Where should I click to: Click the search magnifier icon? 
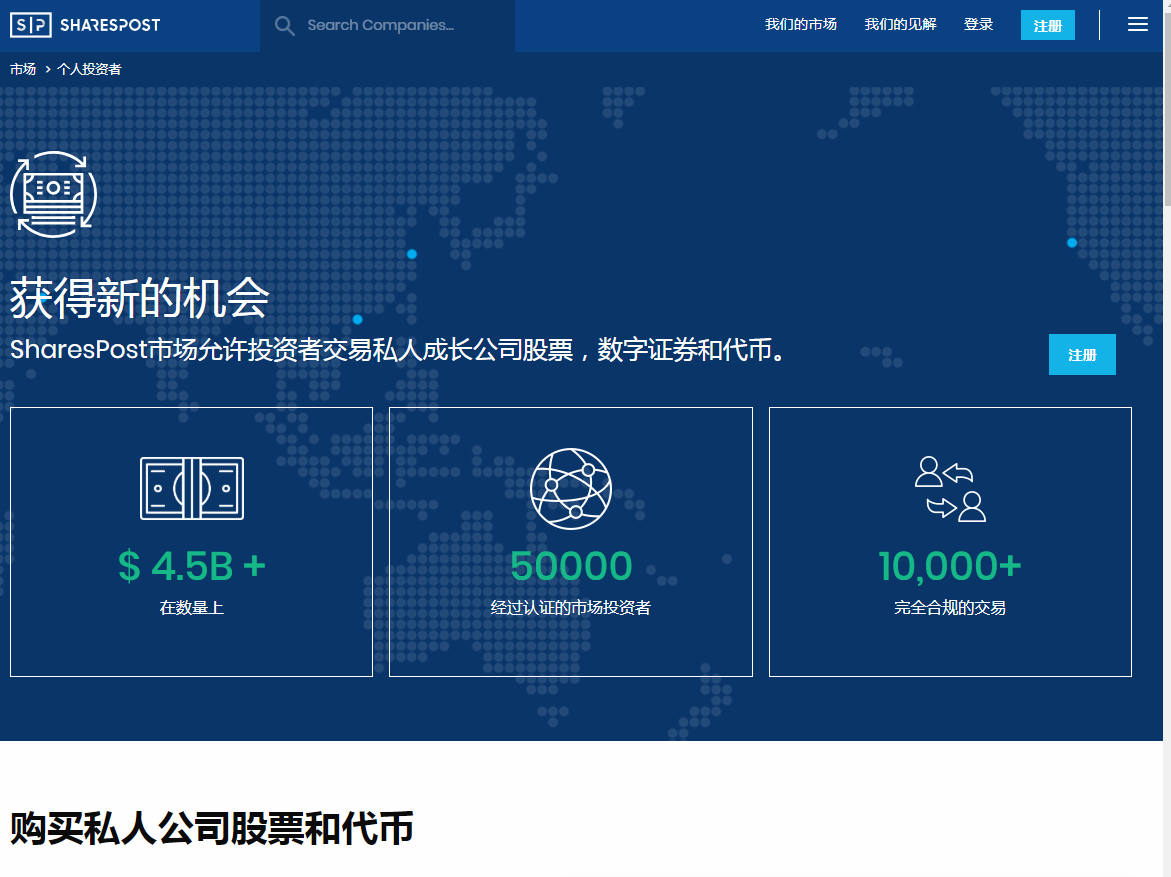pos(284,26)
